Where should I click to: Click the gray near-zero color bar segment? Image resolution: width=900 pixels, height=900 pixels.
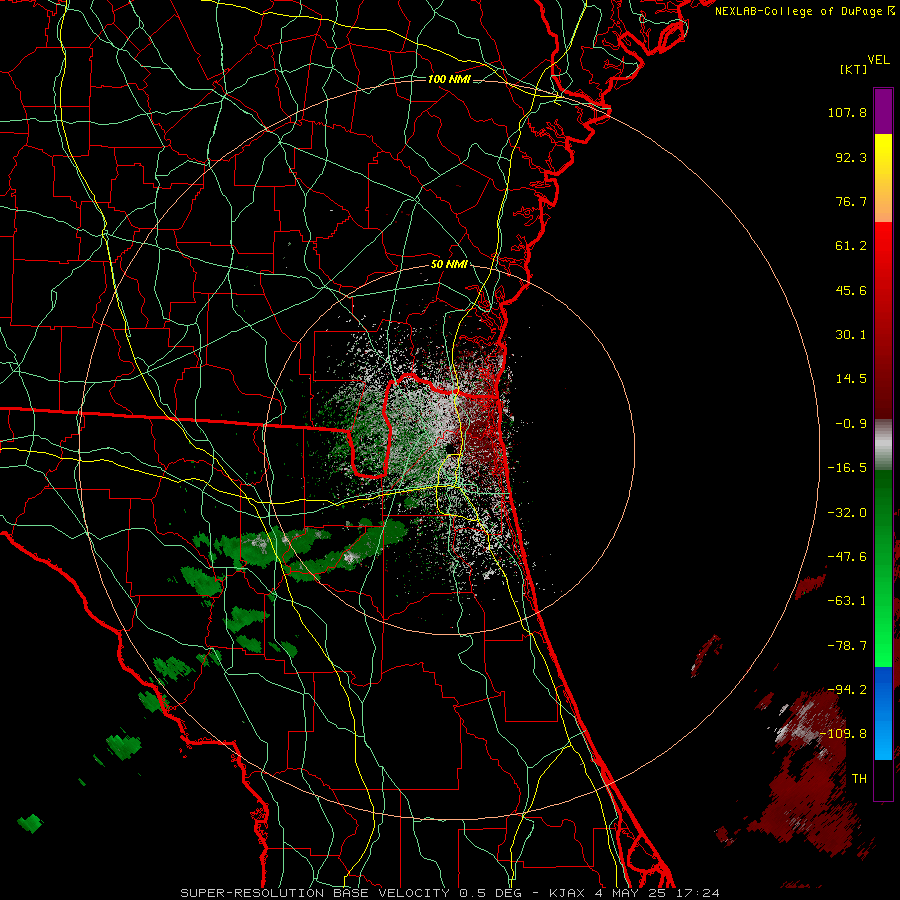pos(883,444)
